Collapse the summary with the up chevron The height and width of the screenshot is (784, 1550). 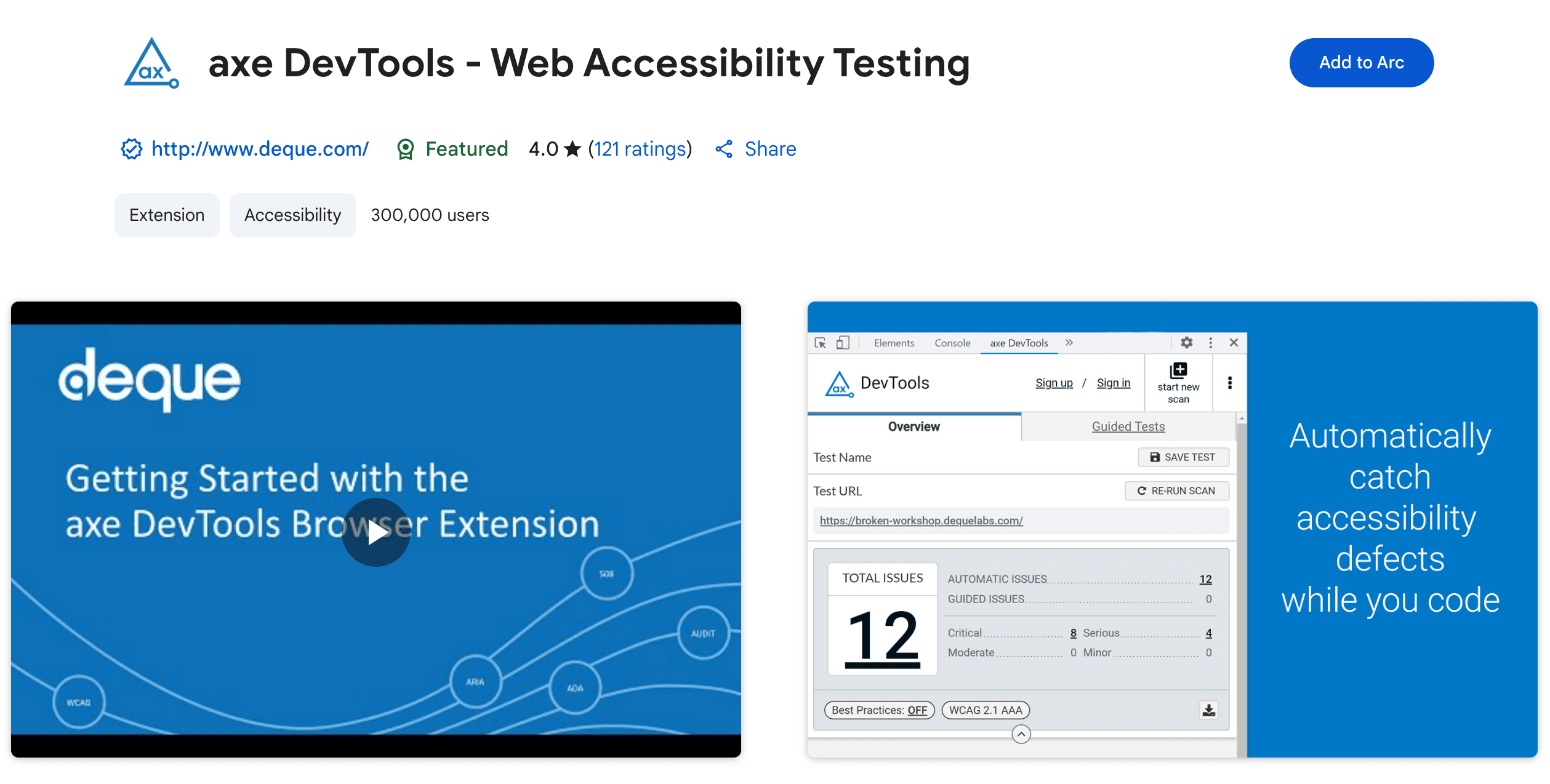pyautogui.click(x=1021, y=734)
